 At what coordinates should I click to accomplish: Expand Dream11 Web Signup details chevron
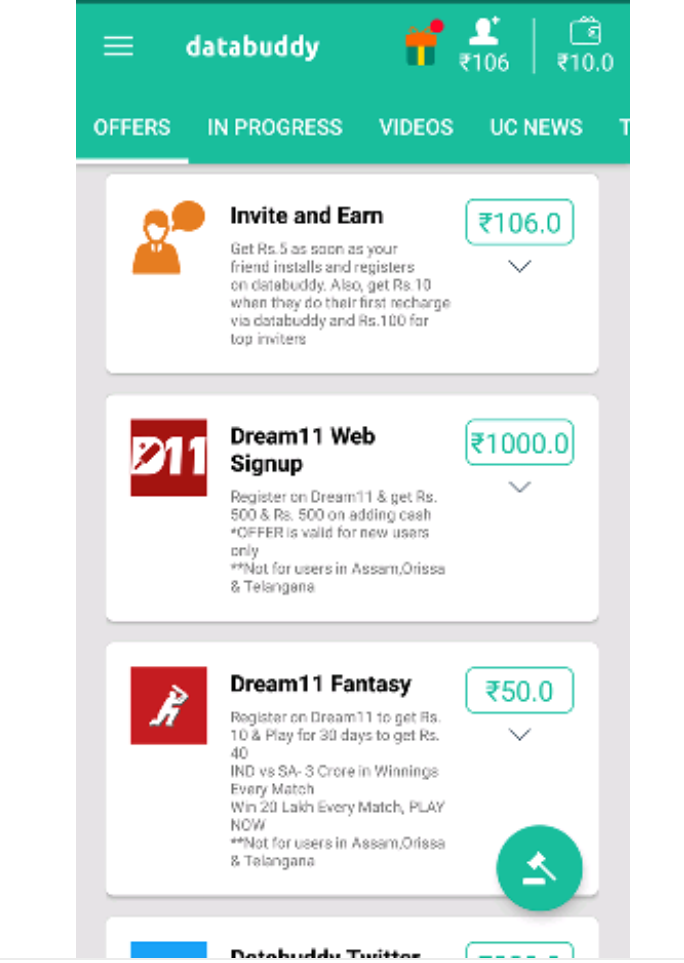point(519,487)
